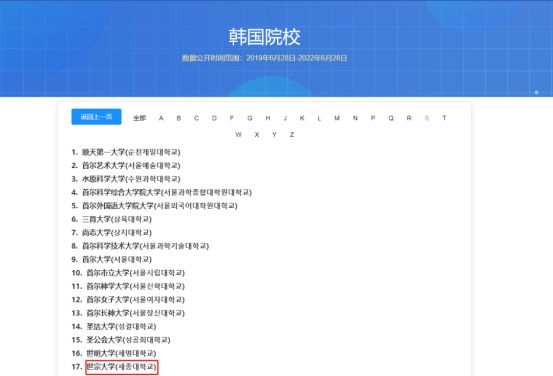Open 首尔神学大学 list entry
This screenshot has height=376, width=553.
pyautogui.click(x=135, y=286)
